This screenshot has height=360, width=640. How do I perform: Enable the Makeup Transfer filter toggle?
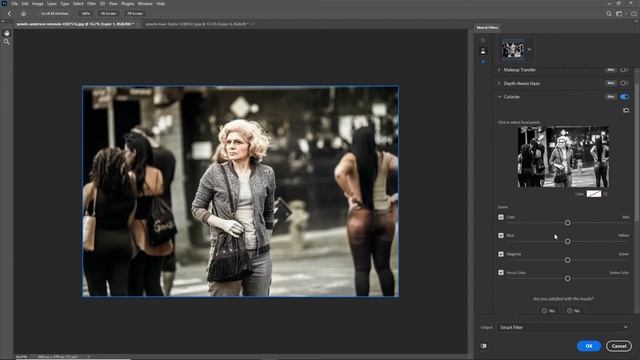coord(624,70)
